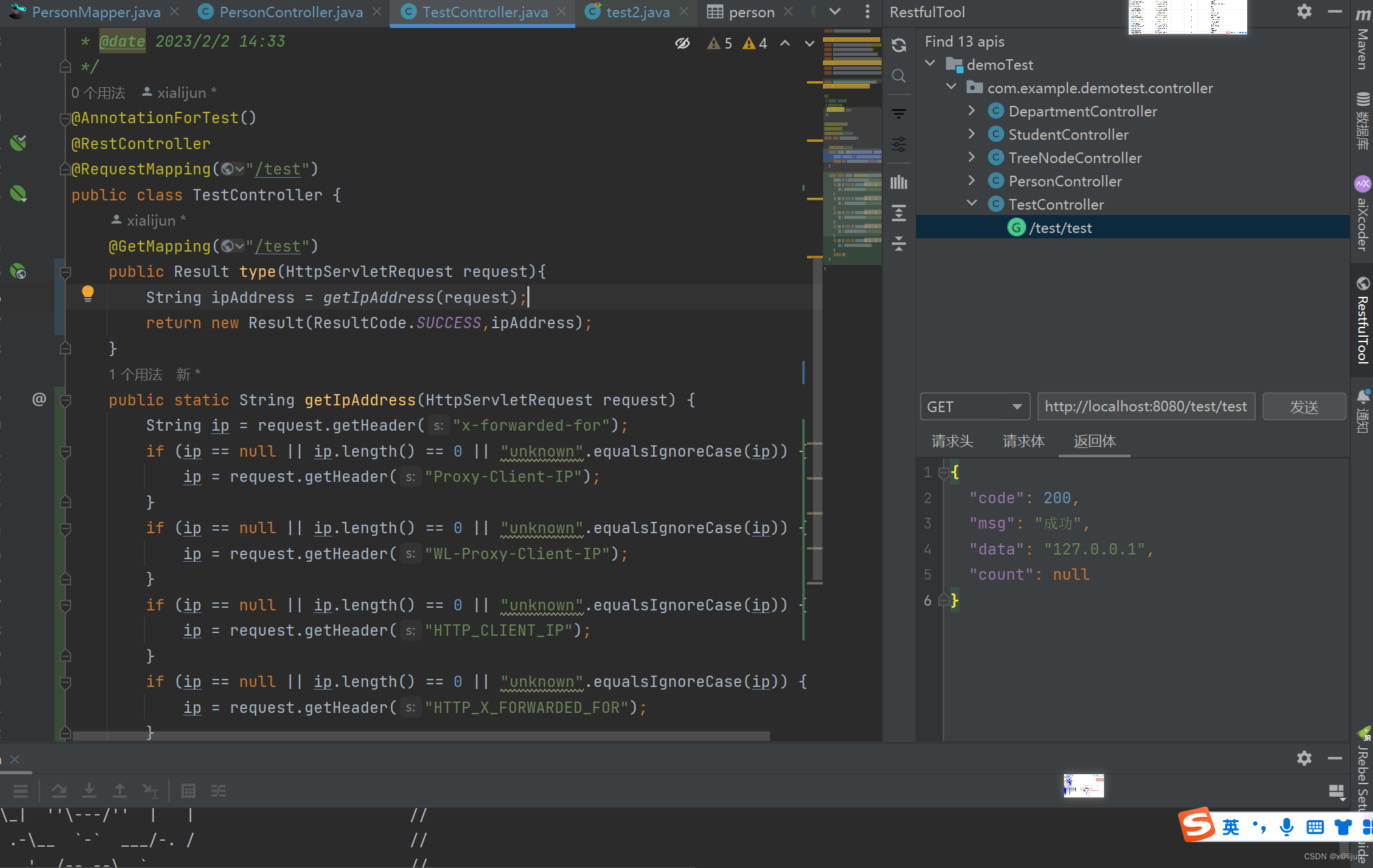Switch to the PersonController.java tab
This screenshot has width=1373, height=868.
pos(291,12)
